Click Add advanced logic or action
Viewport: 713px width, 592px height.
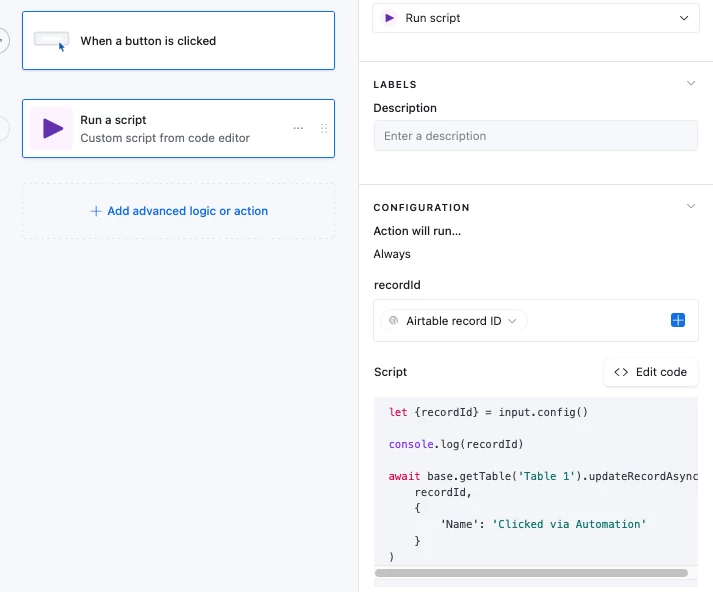point(187,211)
